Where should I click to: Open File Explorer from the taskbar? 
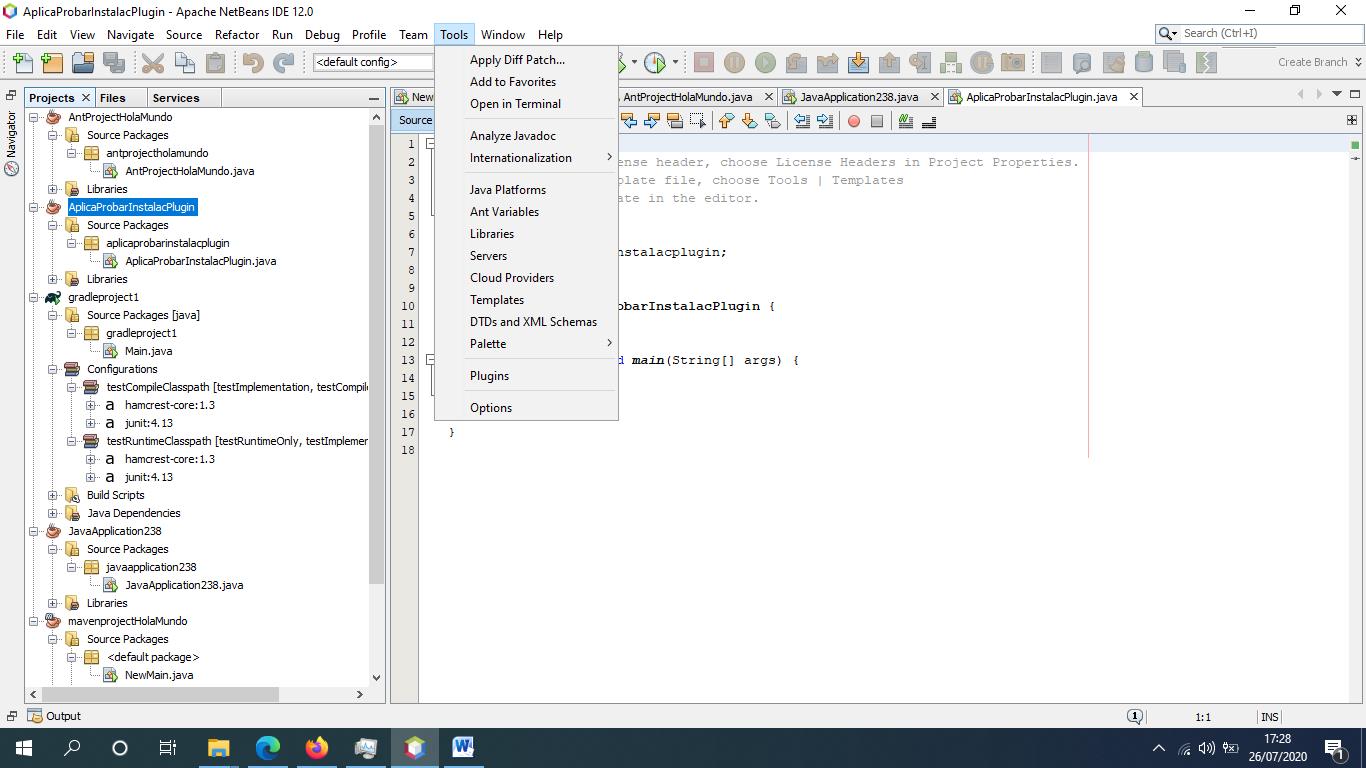click(x=219, y=747)
